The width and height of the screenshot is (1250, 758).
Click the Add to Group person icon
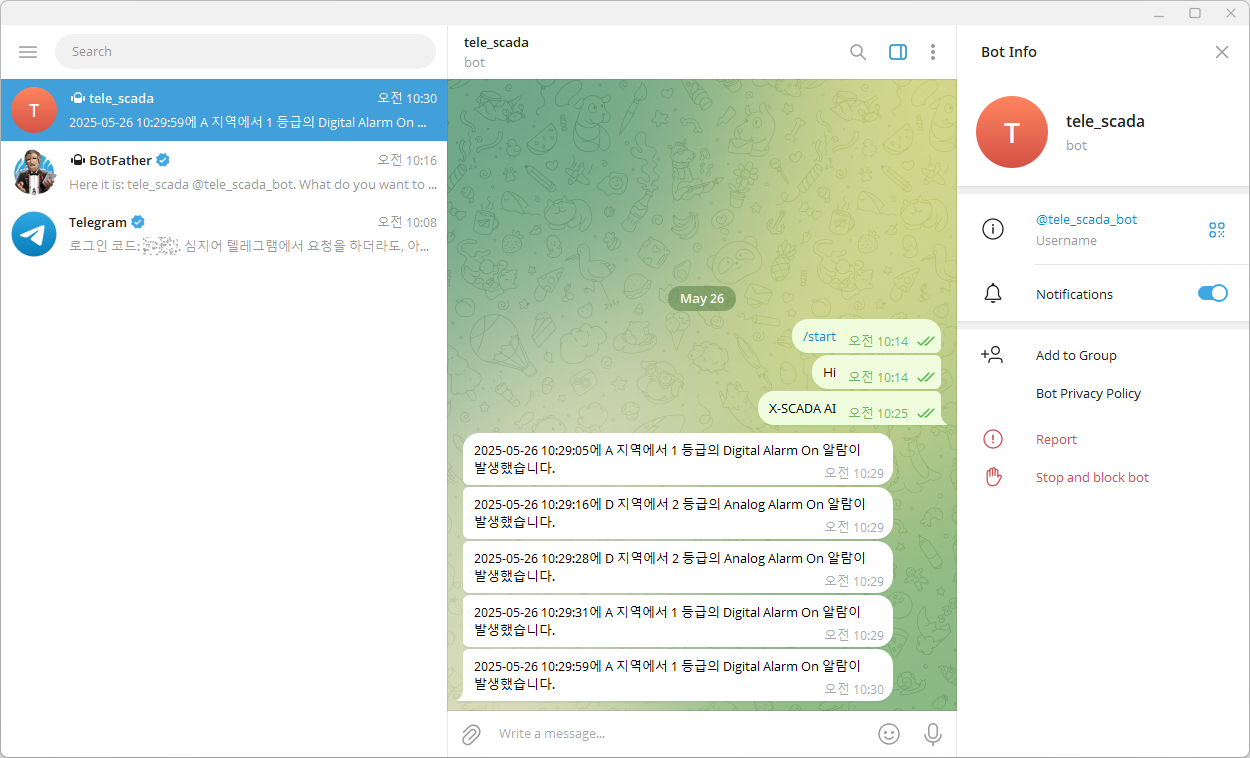pyautogui.click(x=992, y=355)
